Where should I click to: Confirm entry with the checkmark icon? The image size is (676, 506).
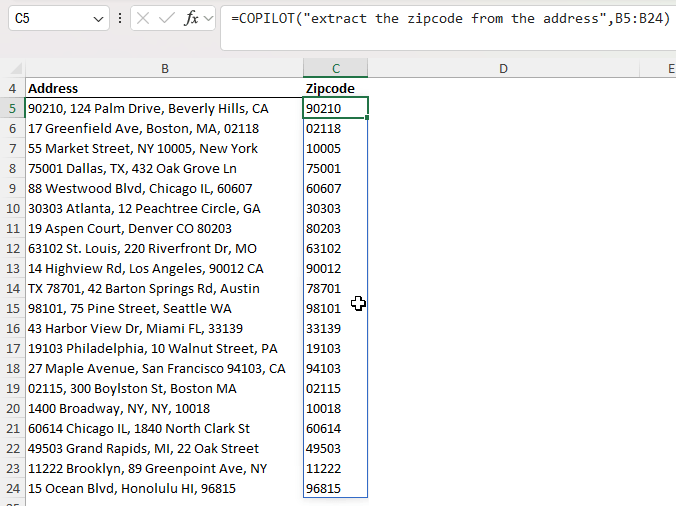[x=166, y=18]
